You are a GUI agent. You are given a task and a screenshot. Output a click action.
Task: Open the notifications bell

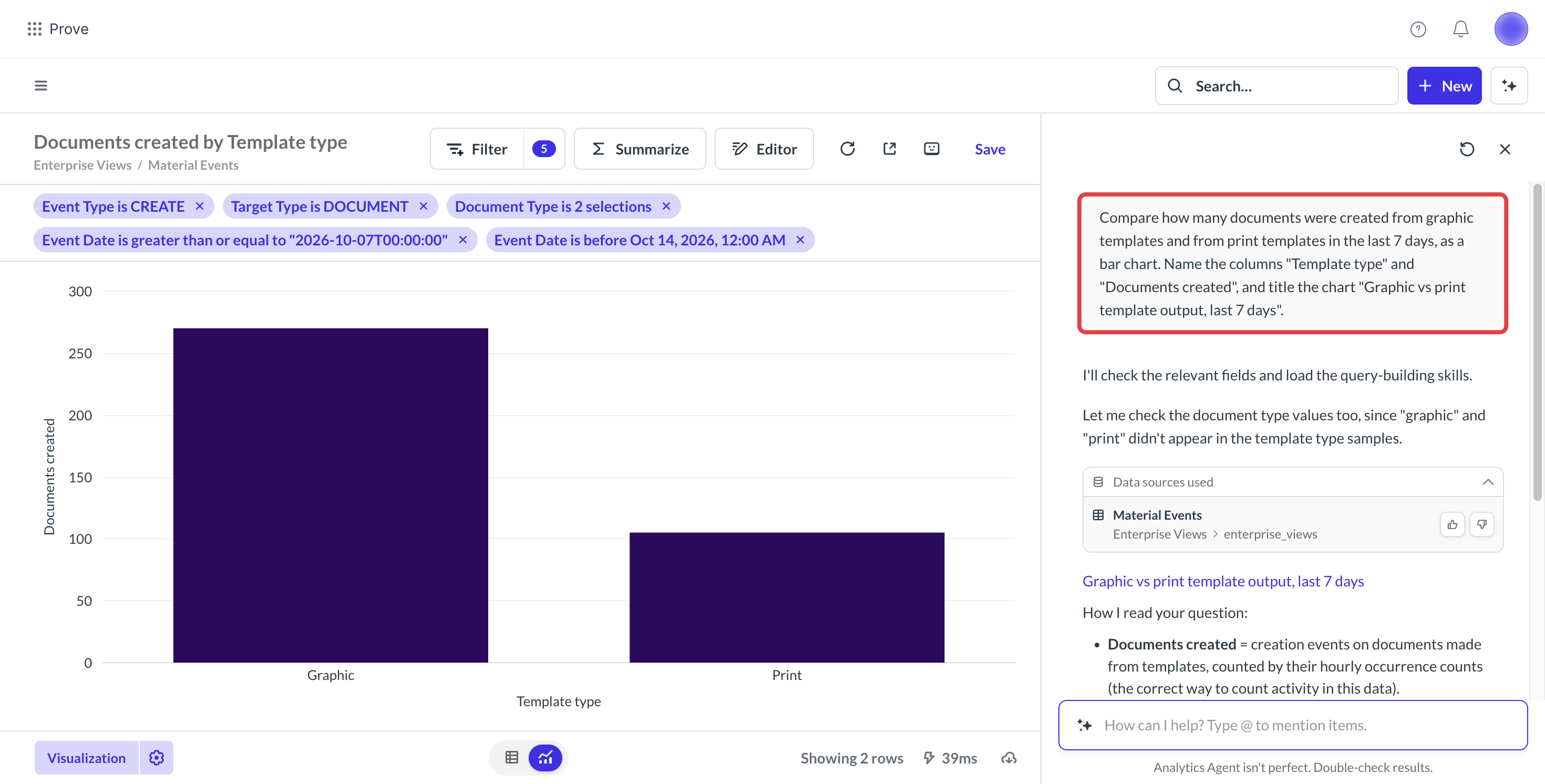pos(1460,29)
